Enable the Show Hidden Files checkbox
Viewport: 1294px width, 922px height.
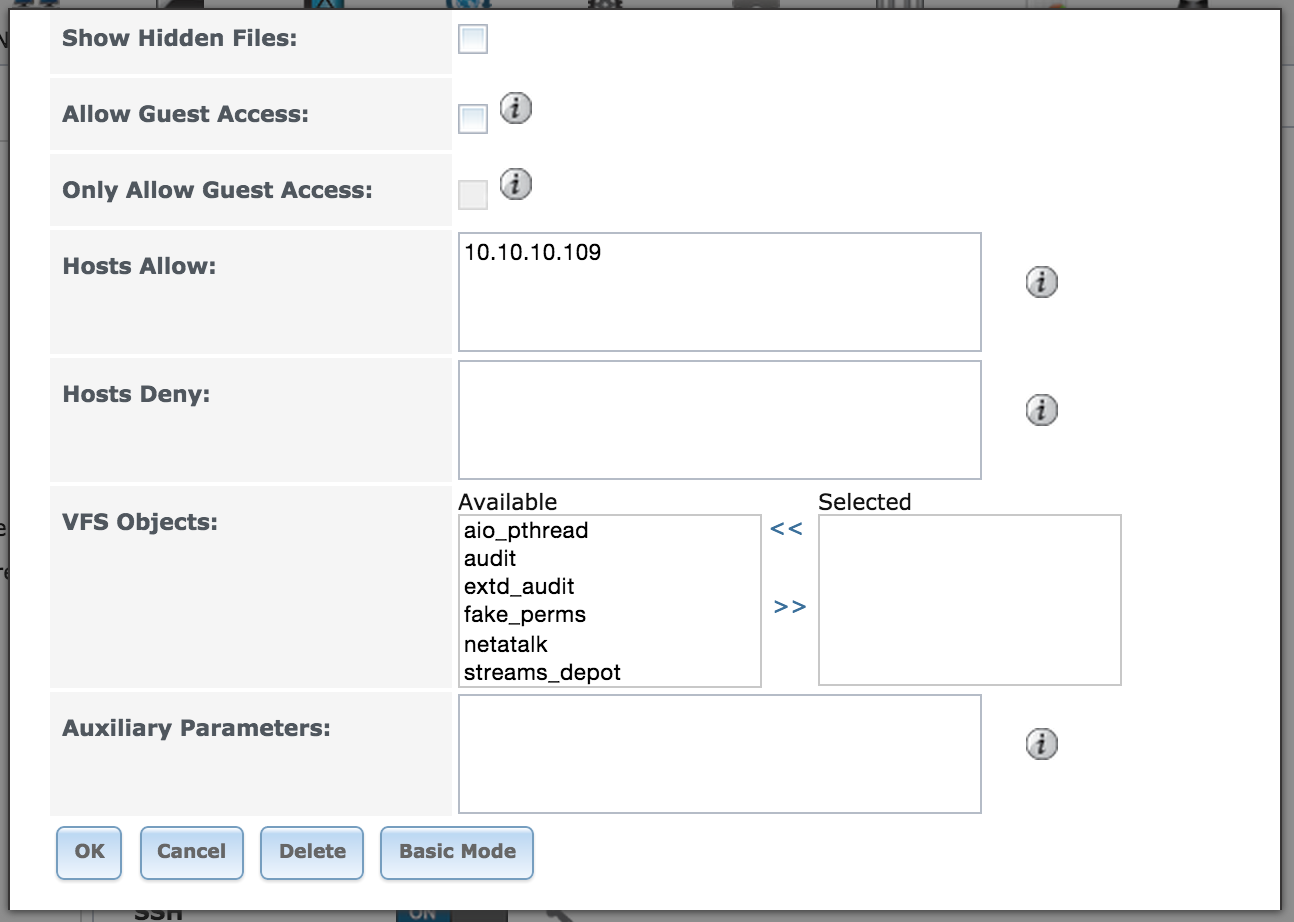point(473,40)
